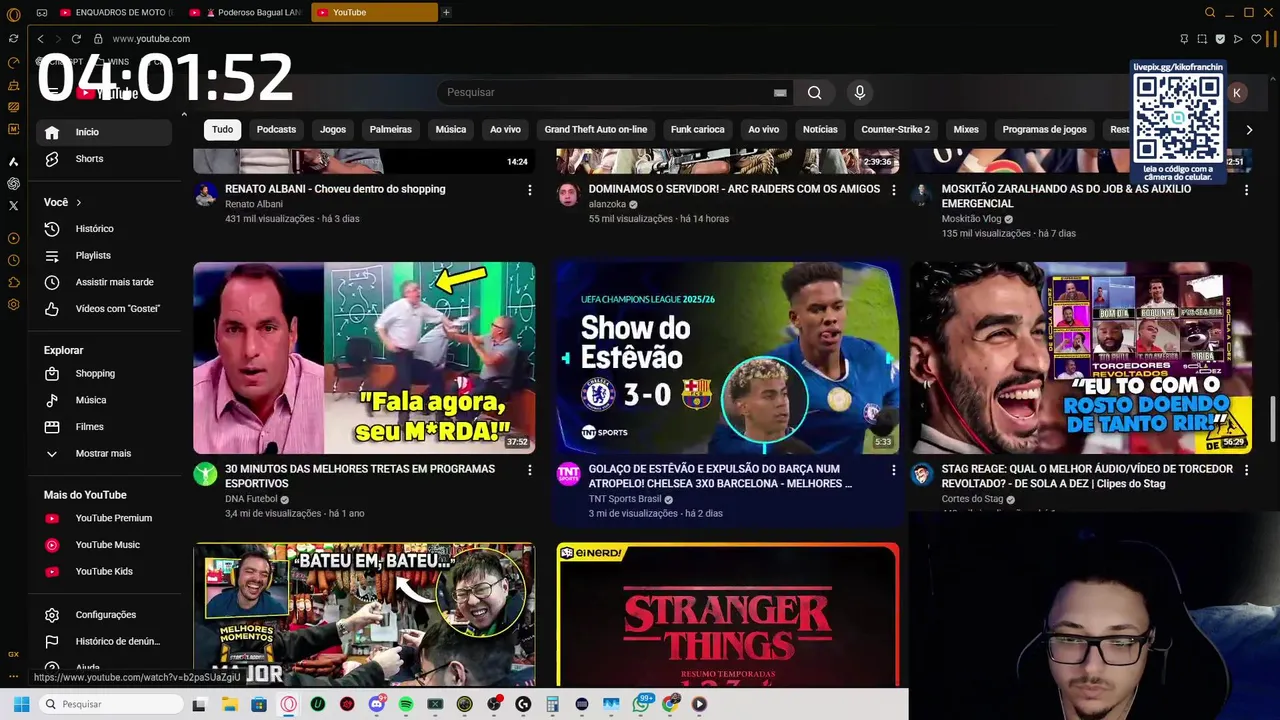Open Spotify from the taskbar

pos(406,704)
